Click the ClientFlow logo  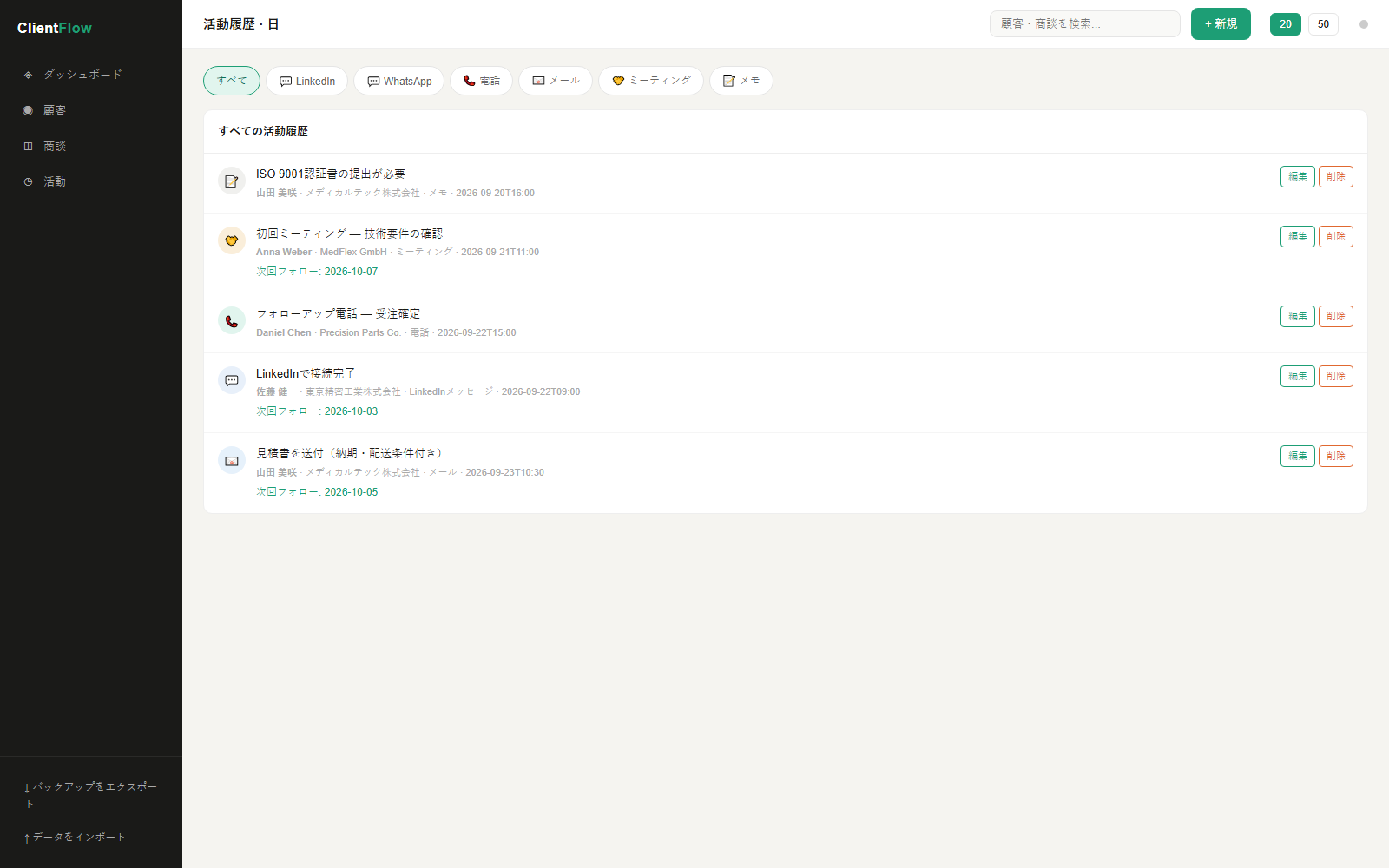(55, 28)
